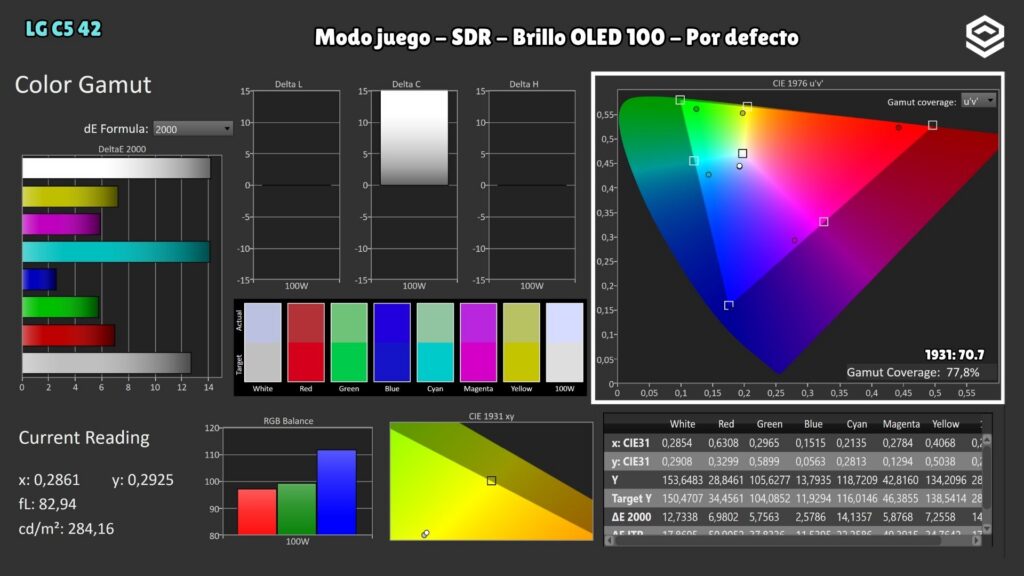Click the Red column header in table
The image size is (1024, 576).
click(726, 424)
